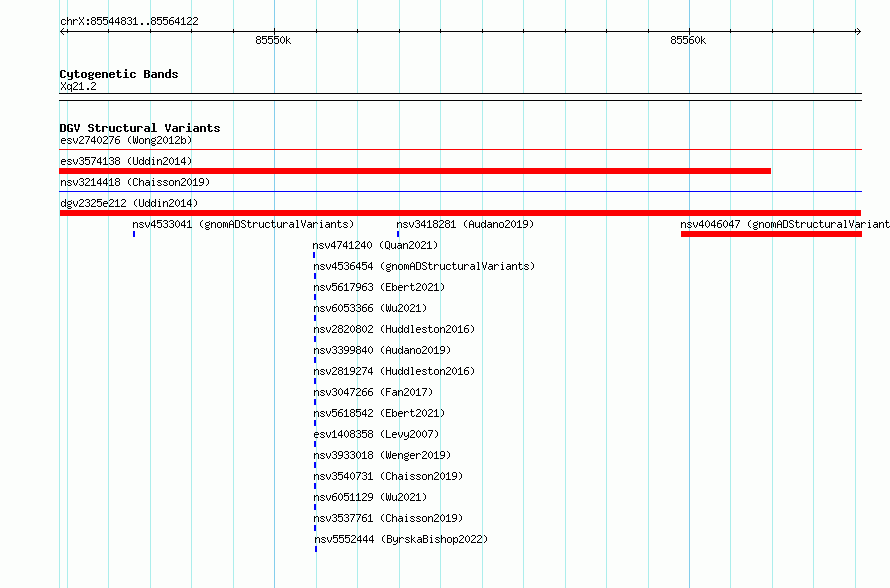890x588 pixels.
Task: Click the chrX:85544831..85564122 region label
Action: [129, 21]
